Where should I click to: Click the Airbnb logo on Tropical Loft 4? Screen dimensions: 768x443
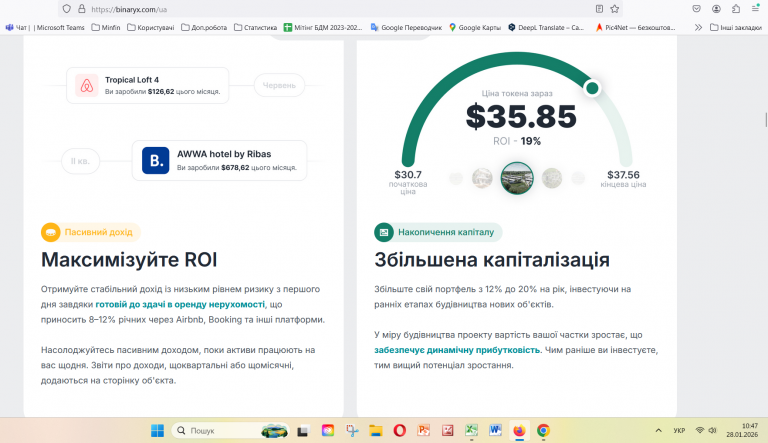pos(87,85)
